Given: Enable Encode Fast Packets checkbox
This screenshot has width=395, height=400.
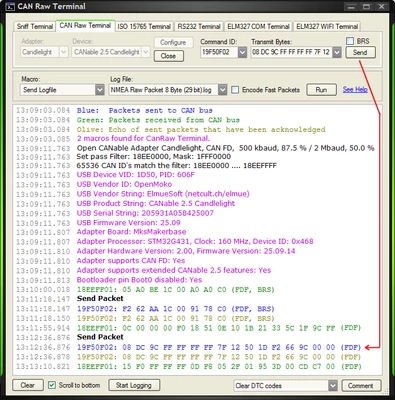Looking at the screenshot, I should (235, 90).
